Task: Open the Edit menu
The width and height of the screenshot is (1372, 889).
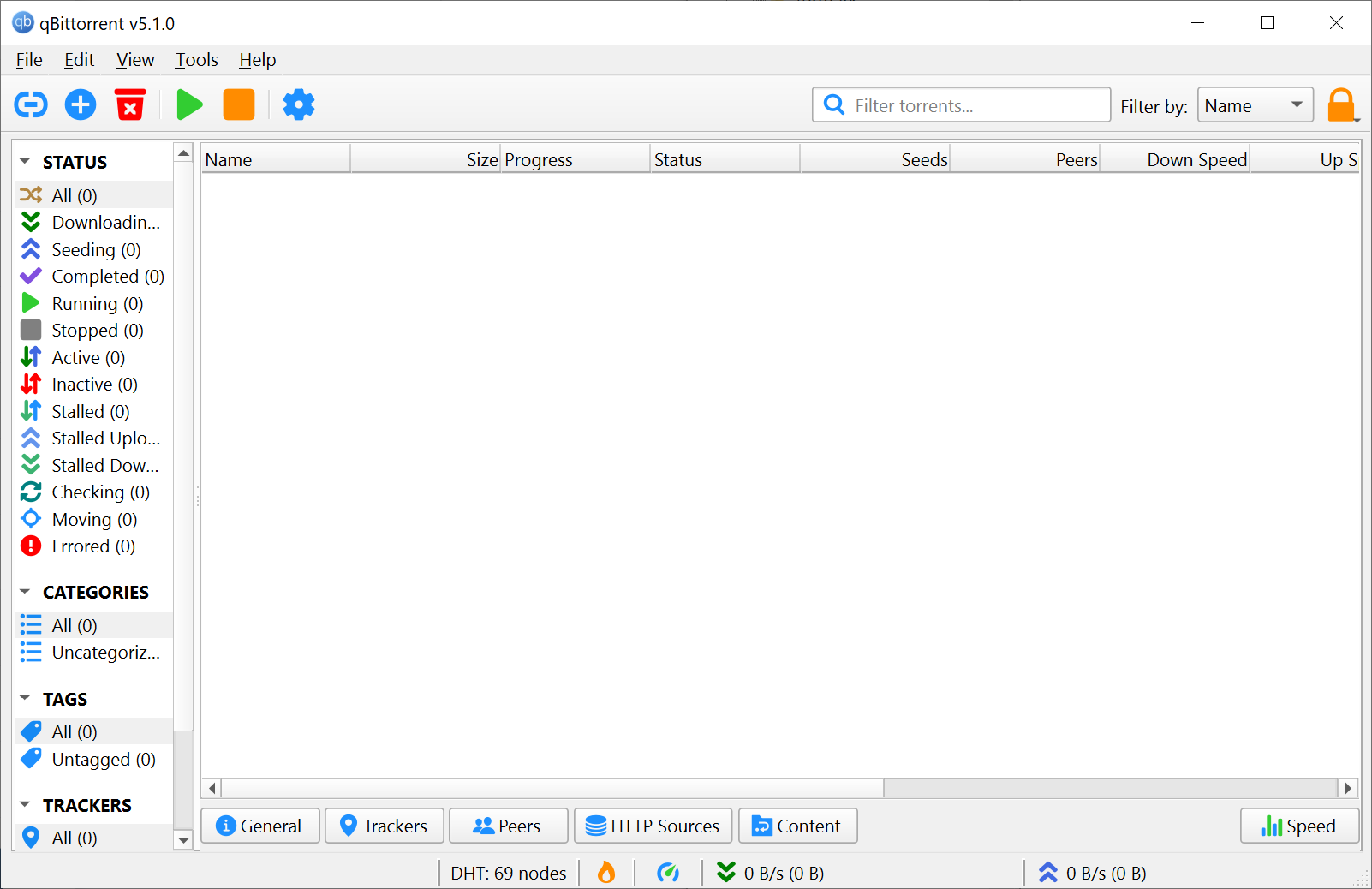Action: click(x=79, y=60)
